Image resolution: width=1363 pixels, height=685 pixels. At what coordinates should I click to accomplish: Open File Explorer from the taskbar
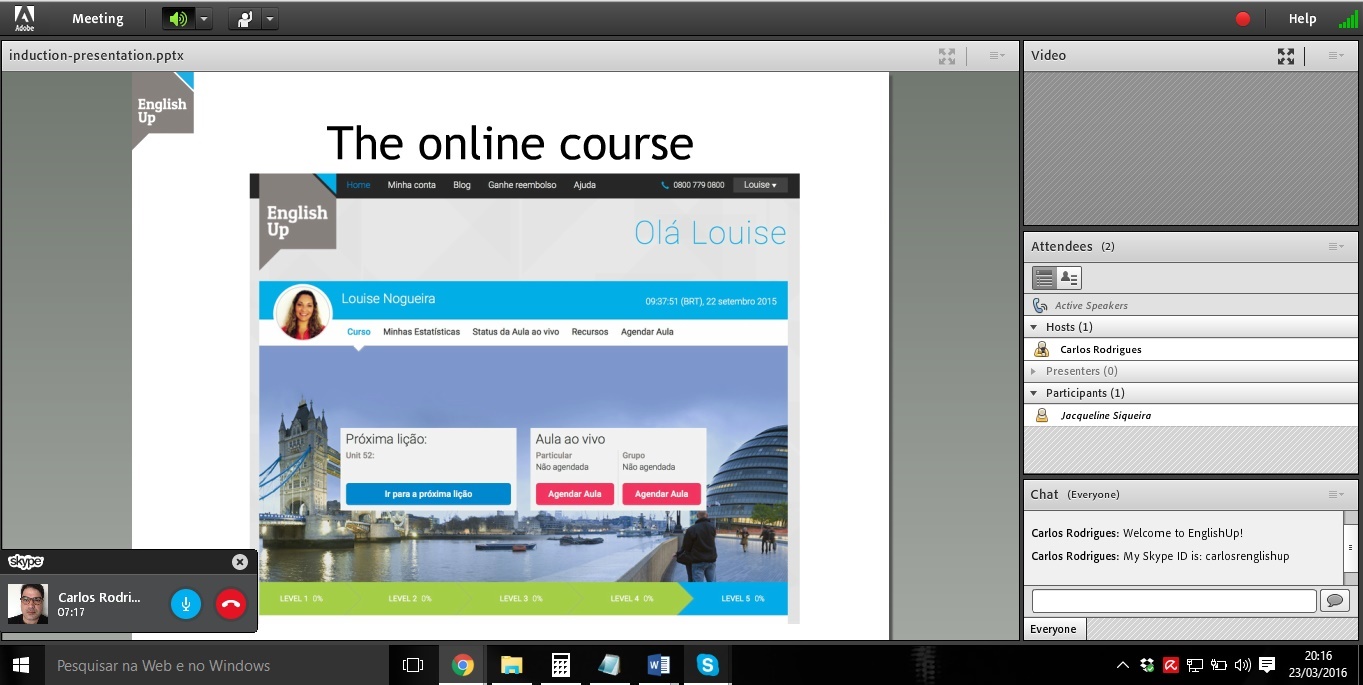point(511,665)
